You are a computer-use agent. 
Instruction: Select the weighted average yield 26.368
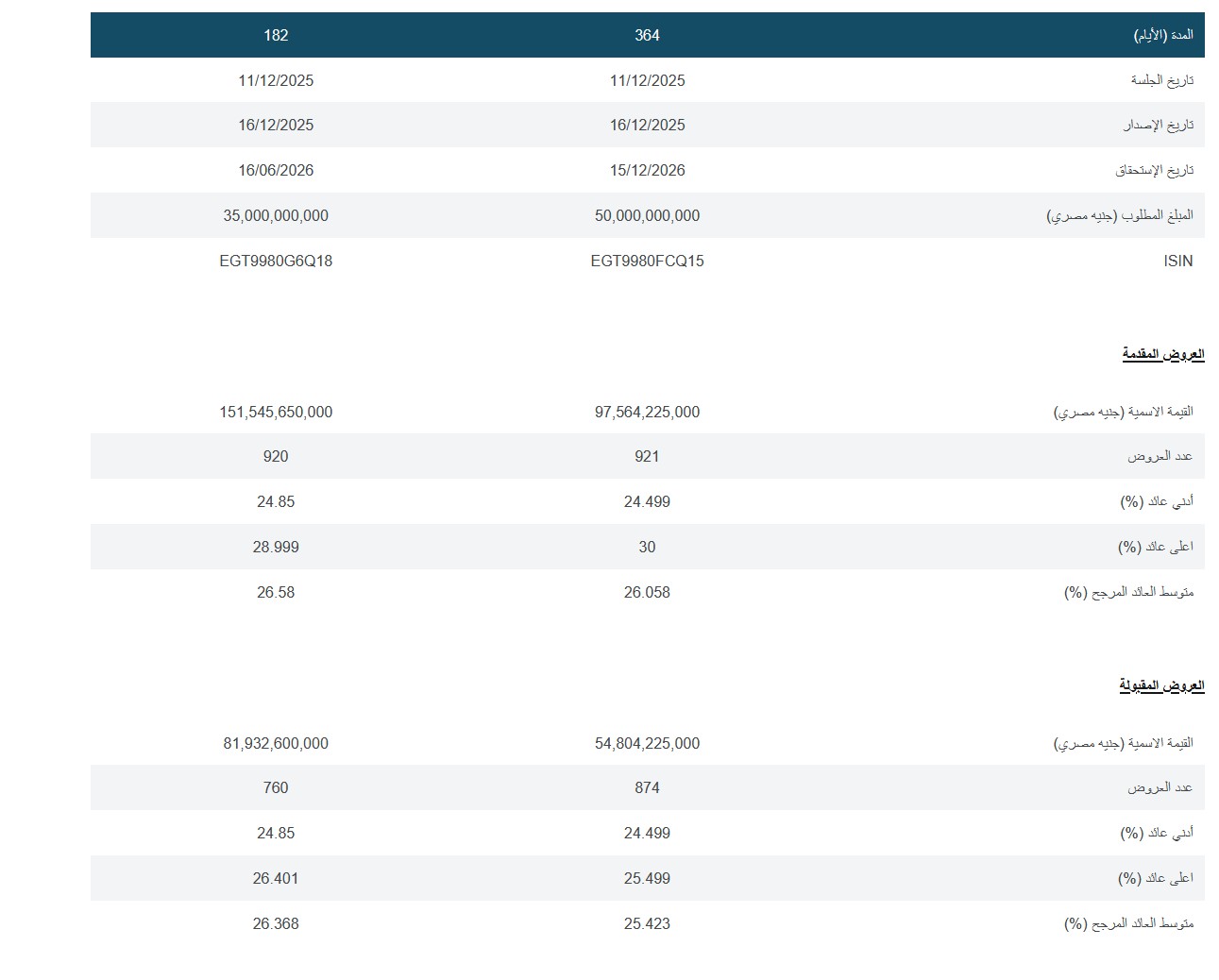276,923
